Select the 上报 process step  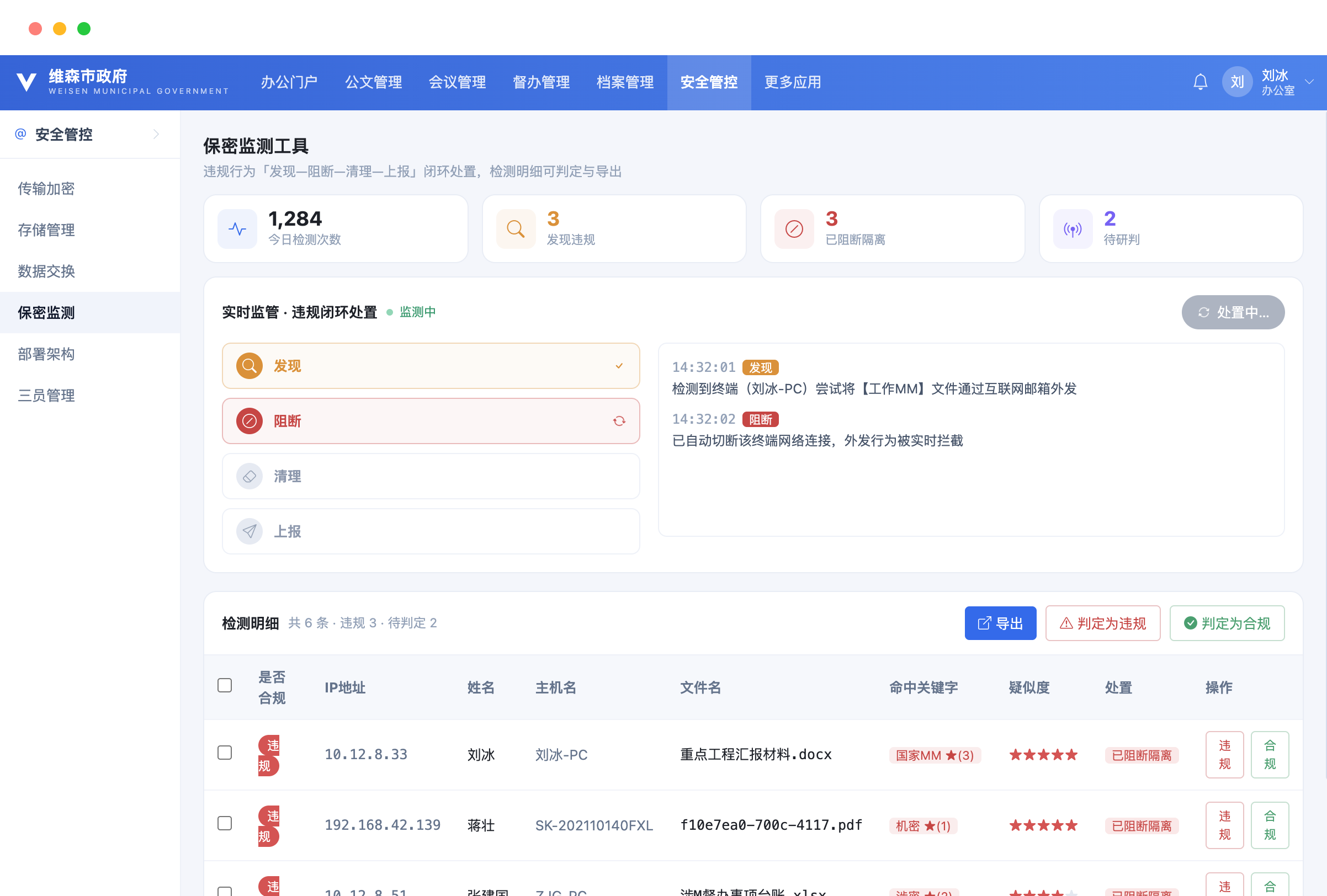click(x=431, y=531)
